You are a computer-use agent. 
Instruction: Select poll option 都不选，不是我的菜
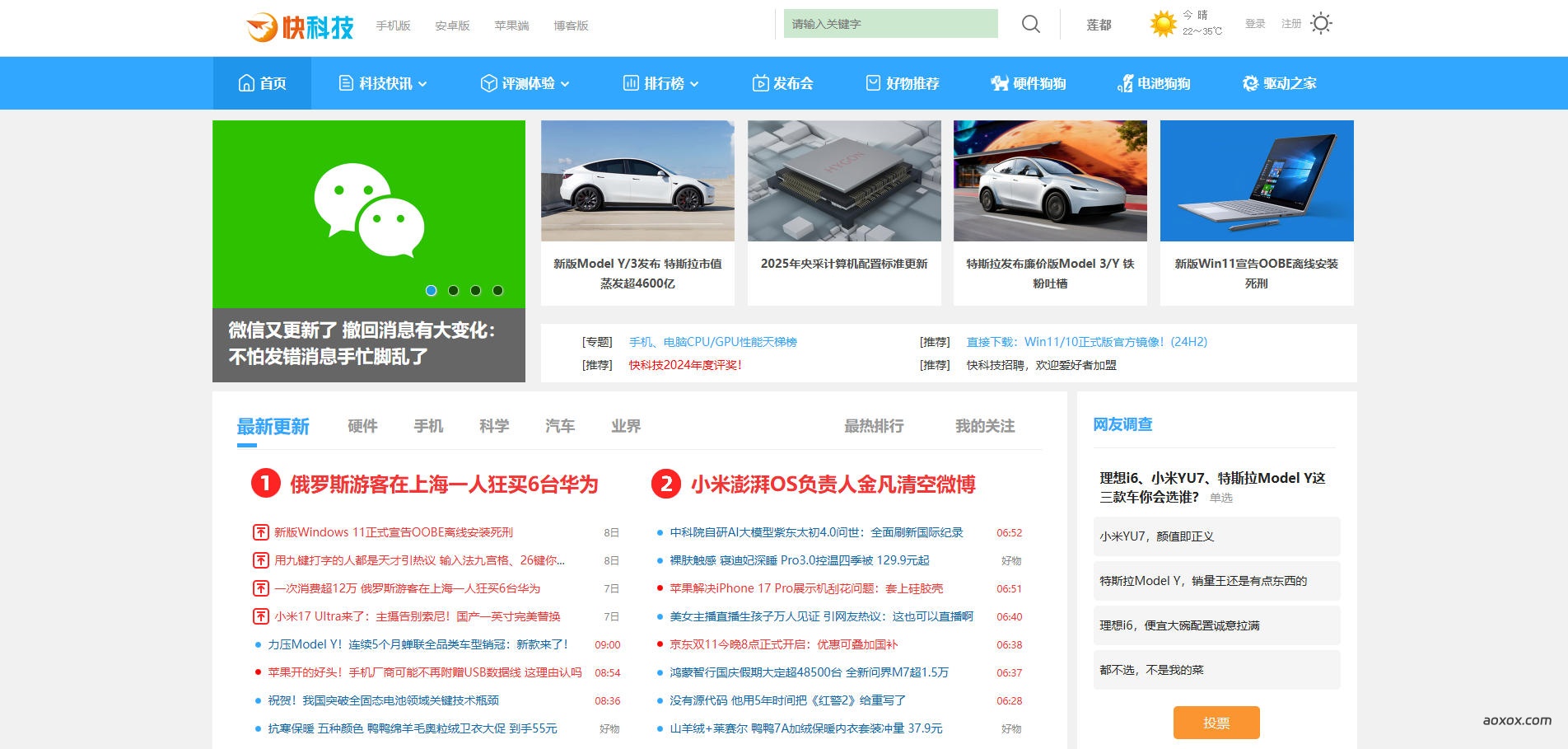click(x=1216, y=670)
